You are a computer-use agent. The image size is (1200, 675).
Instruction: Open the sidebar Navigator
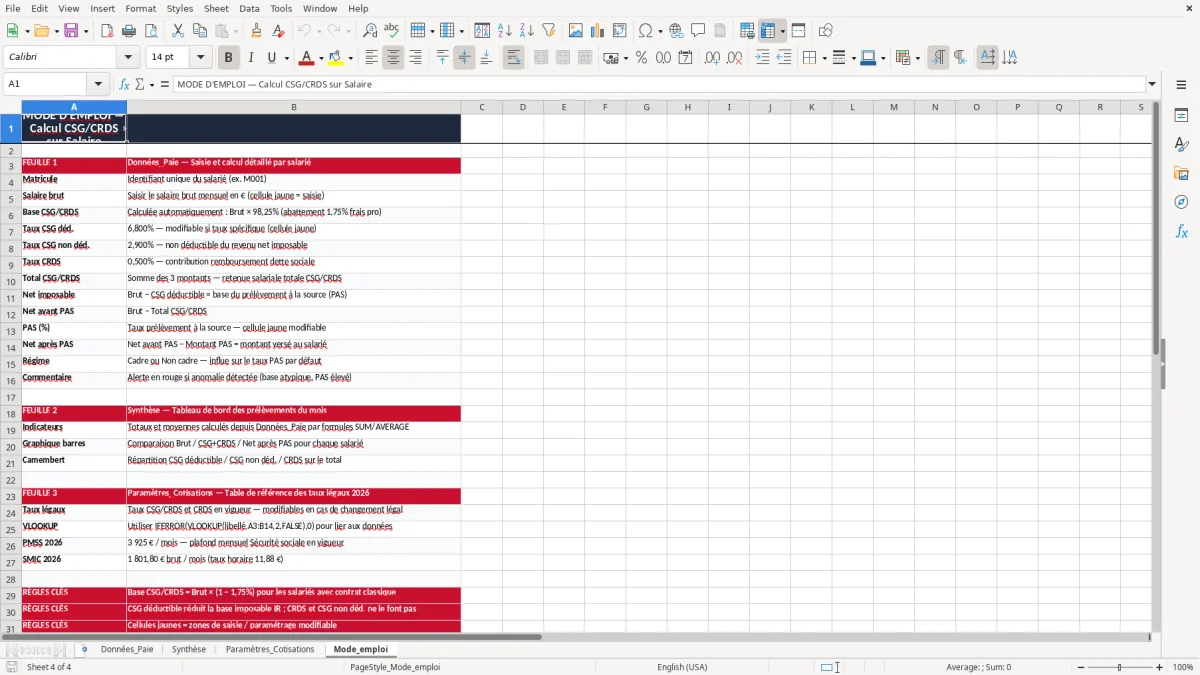(1181, 202)
